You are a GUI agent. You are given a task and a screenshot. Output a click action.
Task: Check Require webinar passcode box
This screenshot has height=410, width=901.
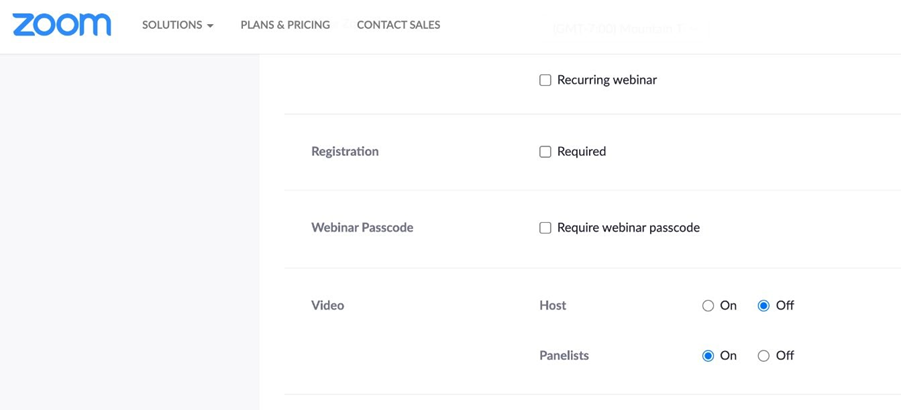(545, 228)
